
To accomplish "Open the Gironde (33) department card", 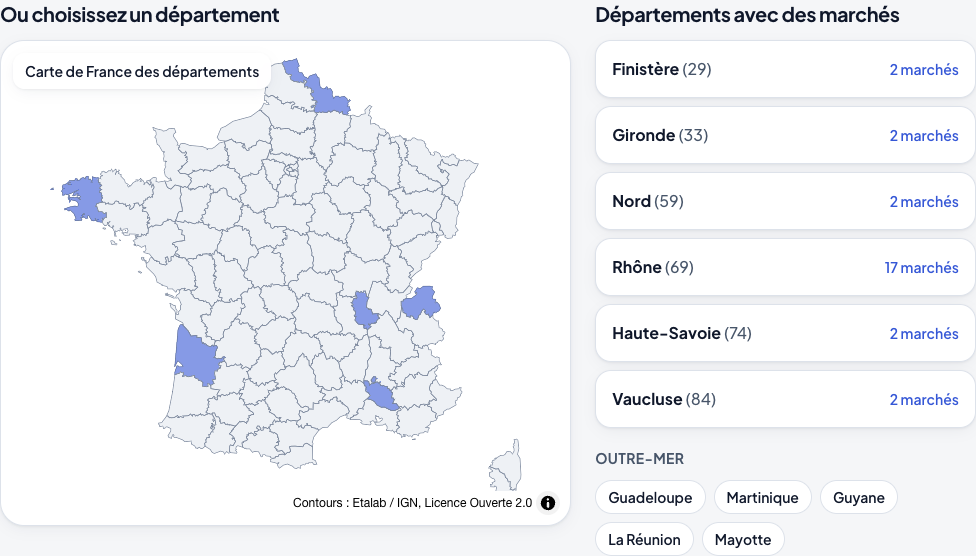I will click(x=785, y=135).
